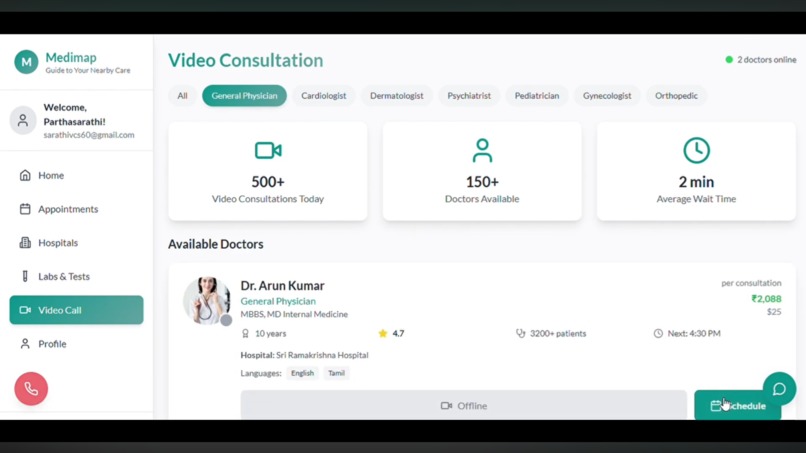Click the star rating icon next to 4.7

382,333
